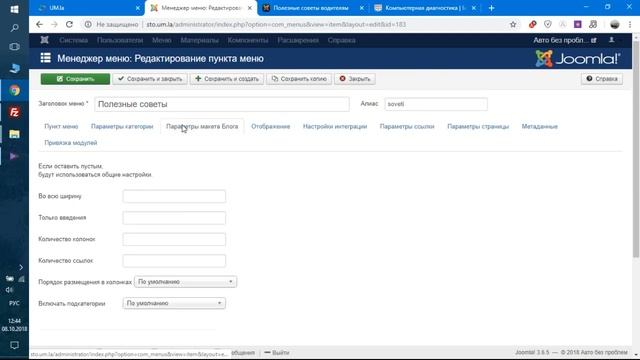The image size is (640, 360).
Task: Click Сохранить и создать button
Action: [227, 79]
